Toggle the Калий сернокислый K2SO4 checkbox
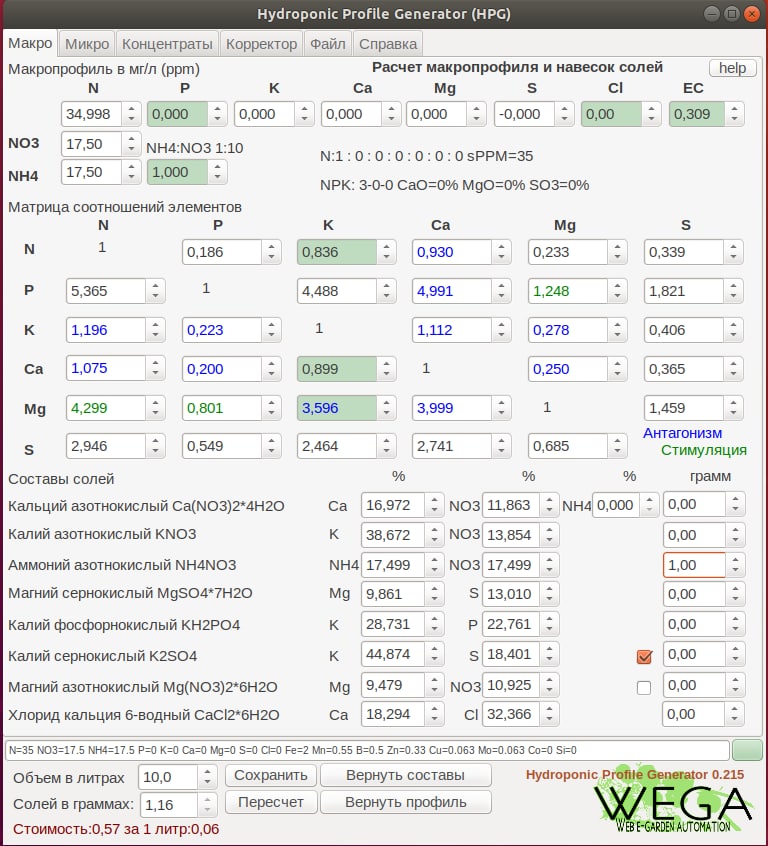Screen dimensions: 768x846 coord(644,657)
